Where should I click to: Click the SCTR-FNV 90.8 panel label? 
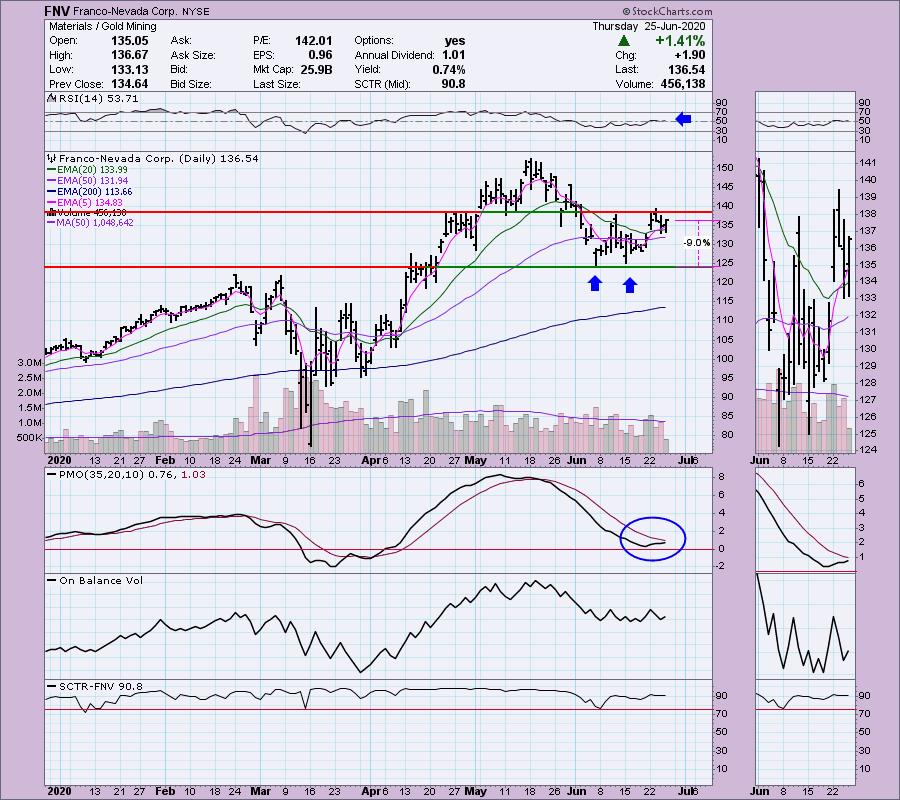100,686
